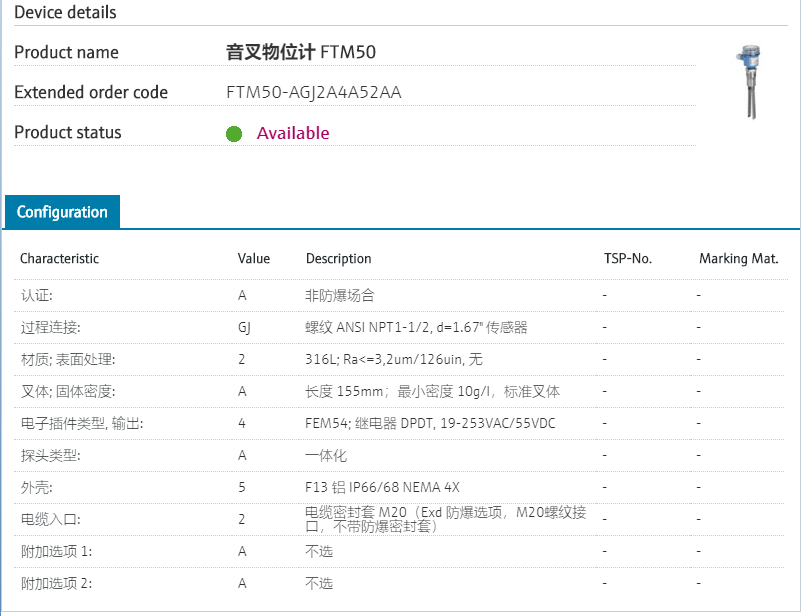This screenshot has height=616, width=801.
Task: Click the Characteristic column header
Action: click(59, 258)
